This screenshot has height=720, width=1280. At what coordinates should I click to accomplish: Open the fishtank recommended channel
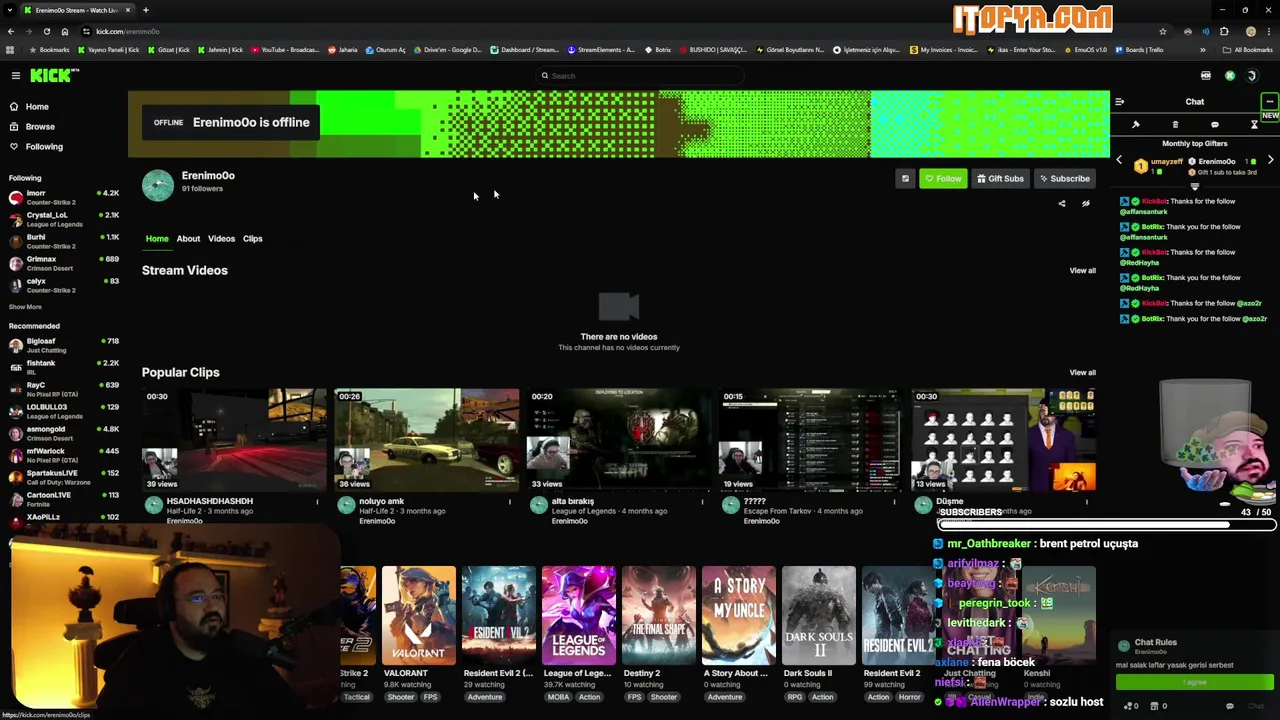[x=62, y=368]
